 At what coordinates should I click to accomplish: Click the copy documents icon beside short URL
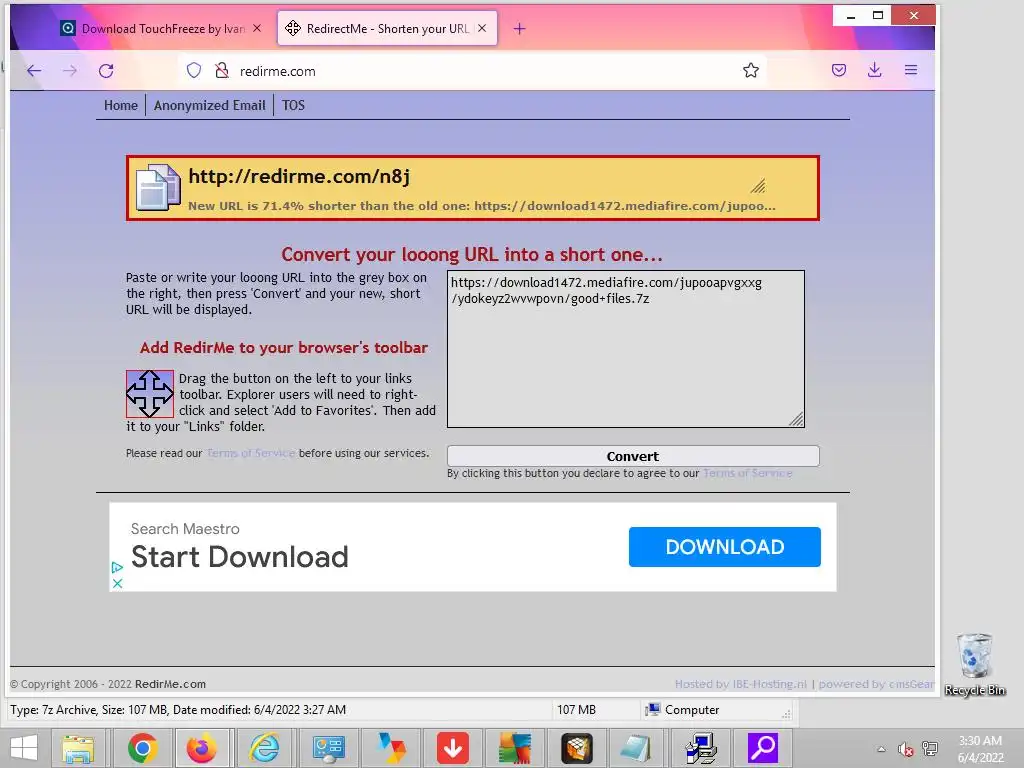(x=157, y=187)
